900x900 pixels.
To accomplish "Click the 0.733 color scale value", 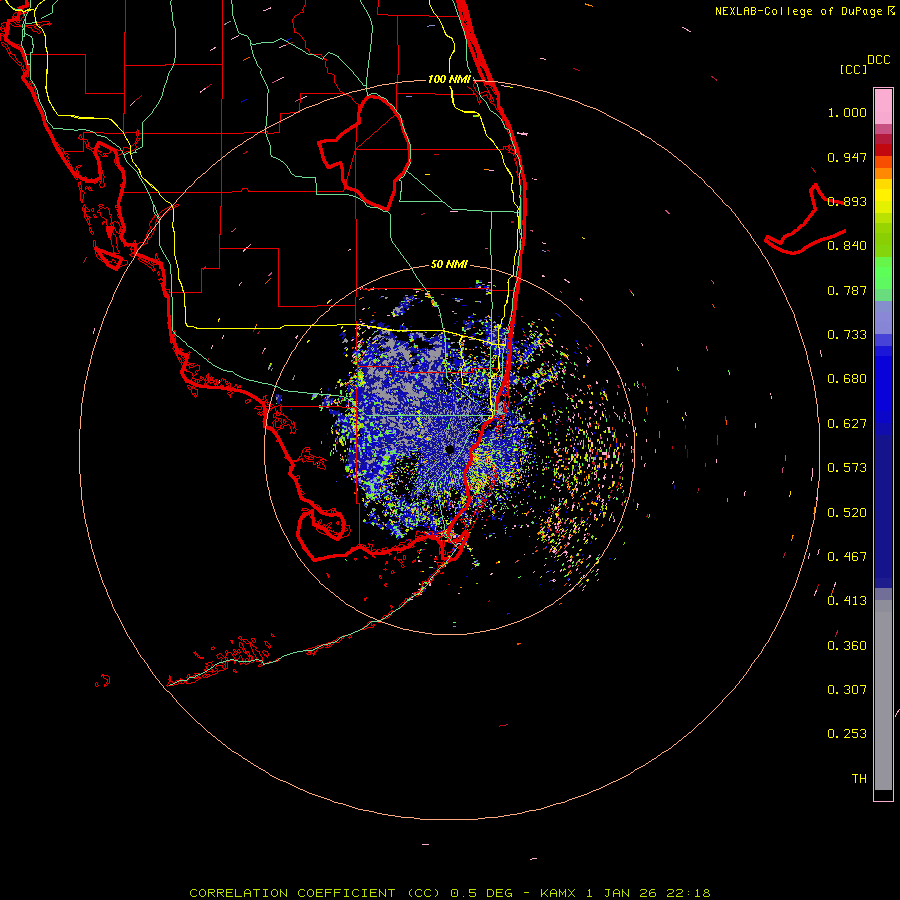I will coord(847,335).
